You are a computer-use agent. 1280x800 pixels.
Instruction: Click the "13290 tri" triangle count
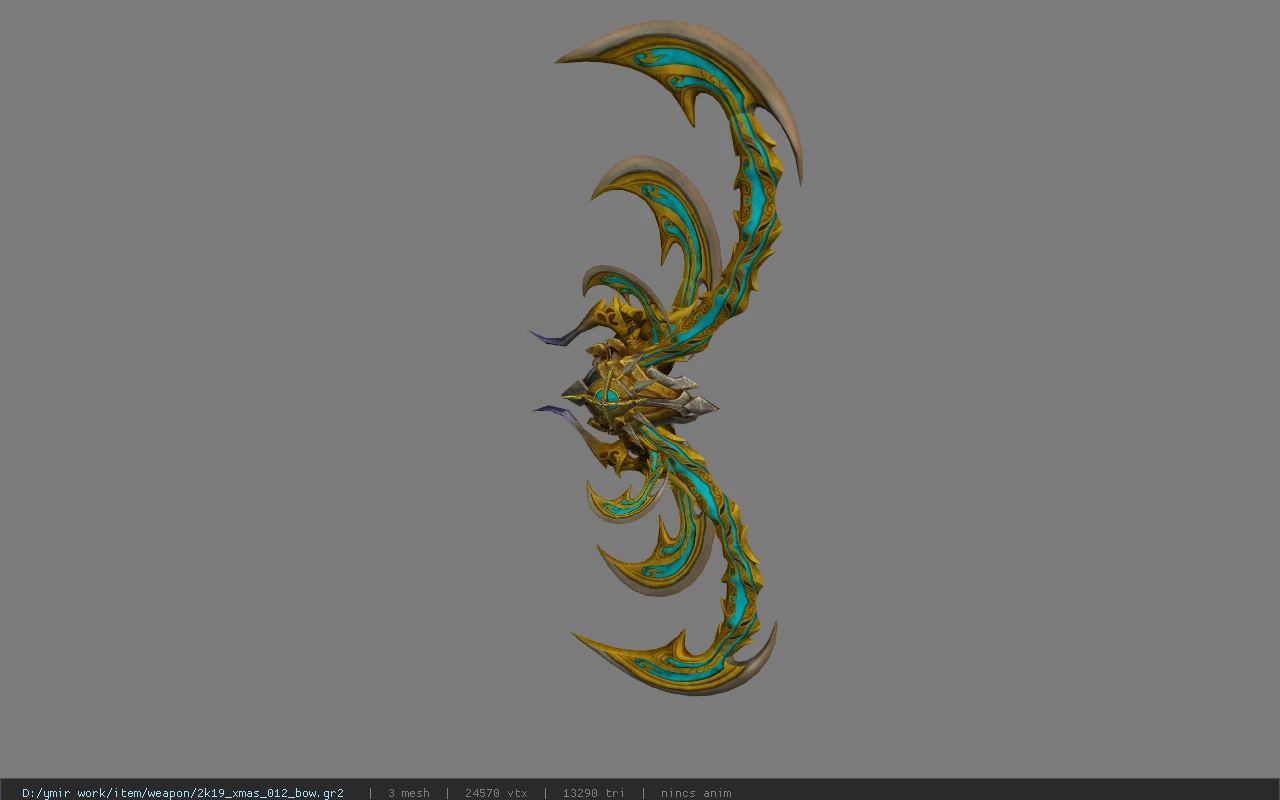point(594,793)
